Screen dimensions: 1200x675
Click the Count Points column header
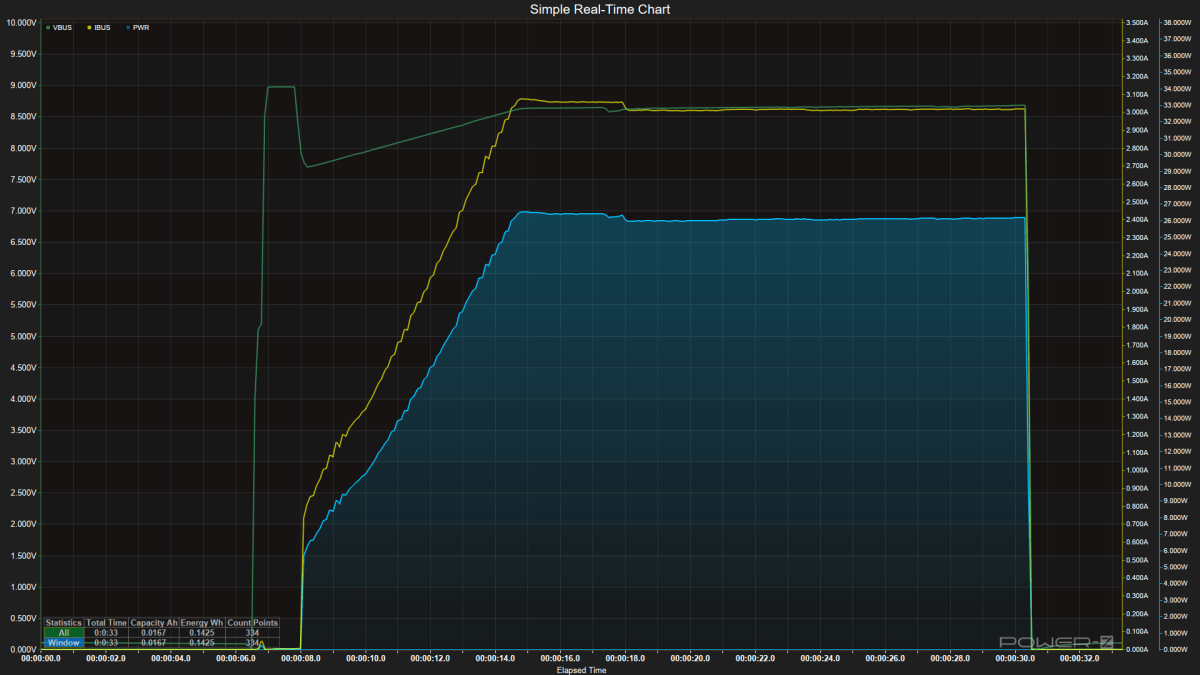point(252,622)
